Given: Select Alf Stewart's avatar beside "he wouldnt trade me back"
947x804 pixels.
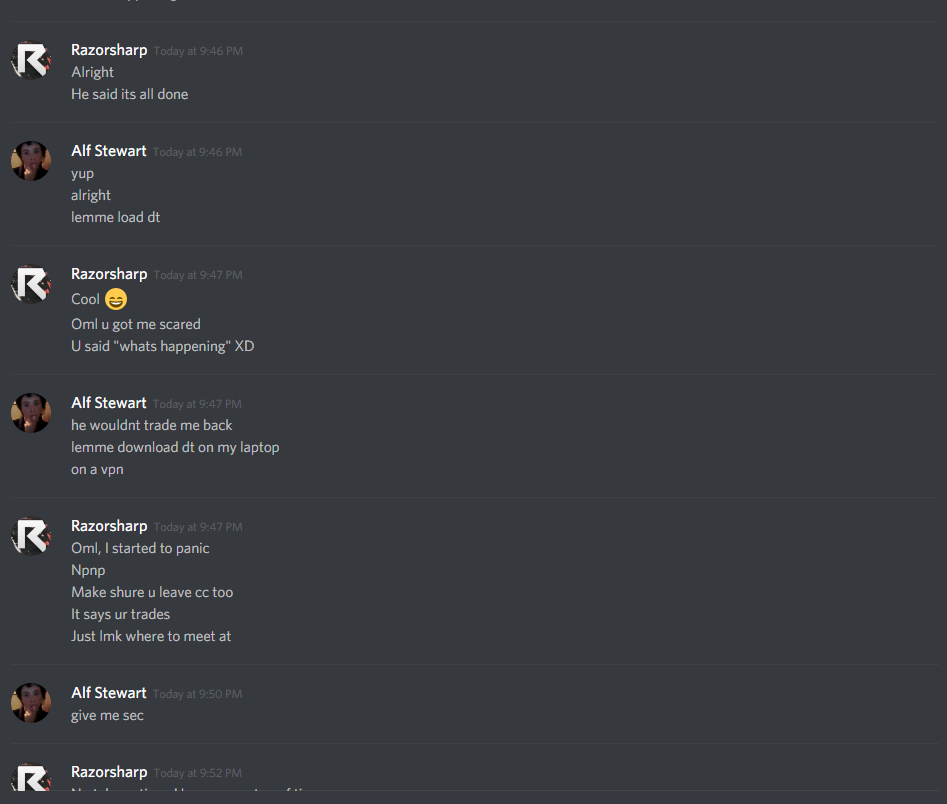Looking at the screenshot, I should (31, 413).
